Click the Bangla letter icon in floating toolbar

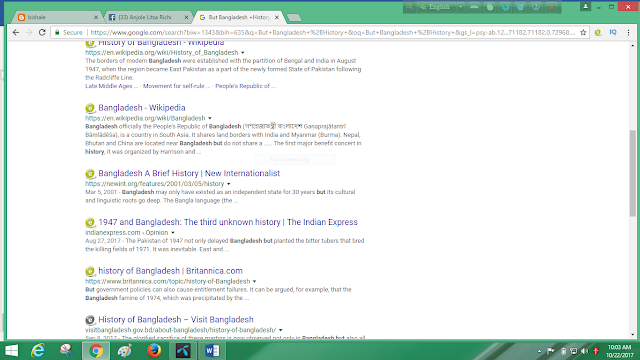(x=409, y=7)
